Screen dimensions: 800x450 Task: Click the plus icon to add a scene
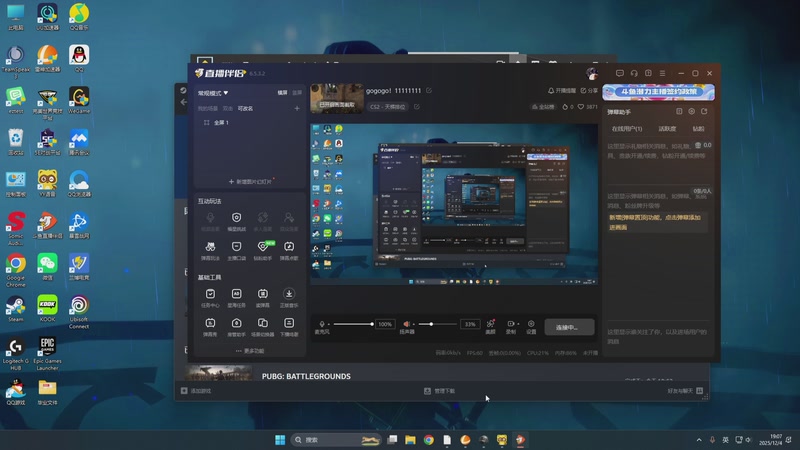click(297, 108)
